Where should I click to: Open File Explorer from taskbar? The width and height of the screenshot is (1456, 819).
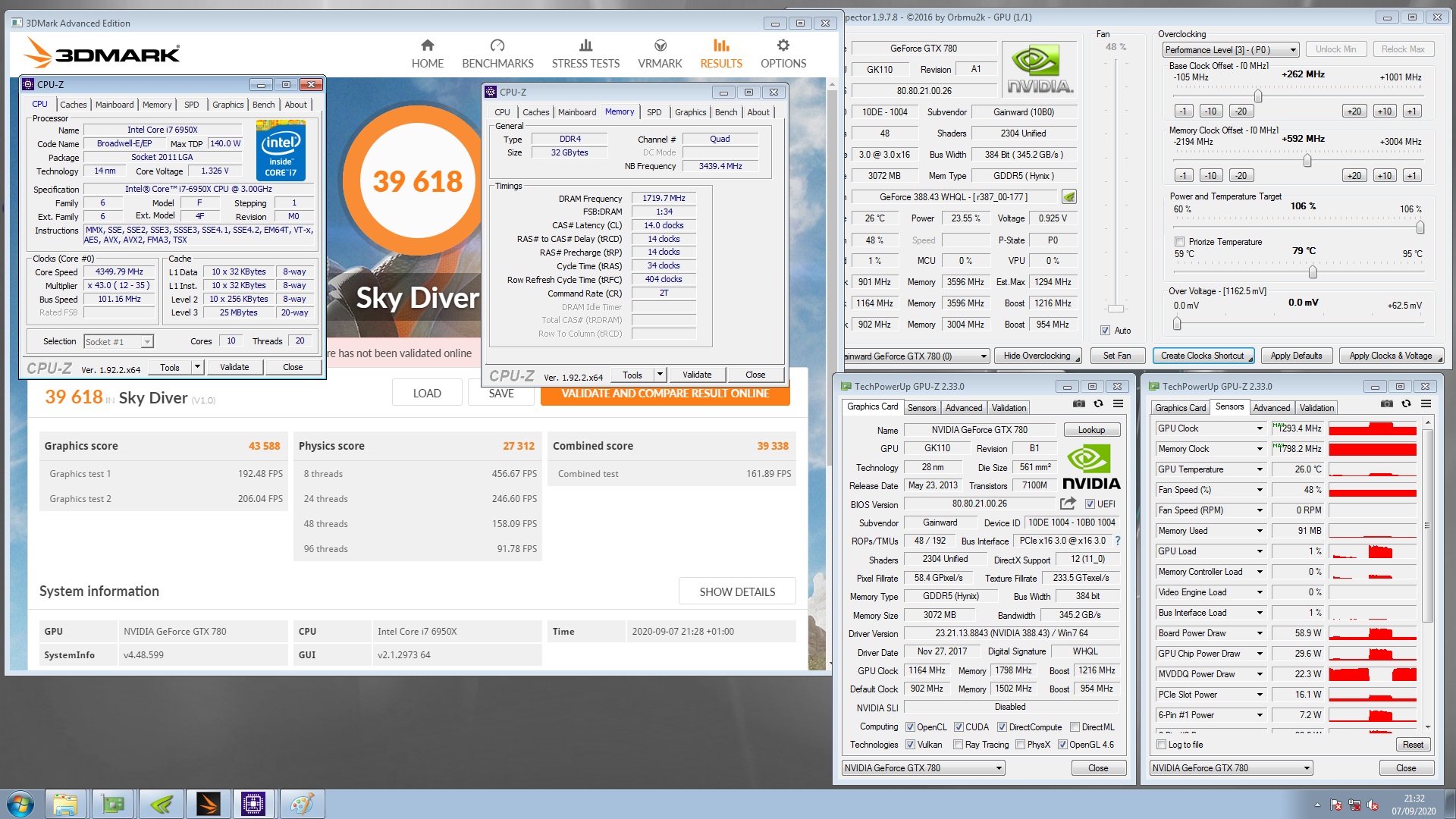pos(66,804)
